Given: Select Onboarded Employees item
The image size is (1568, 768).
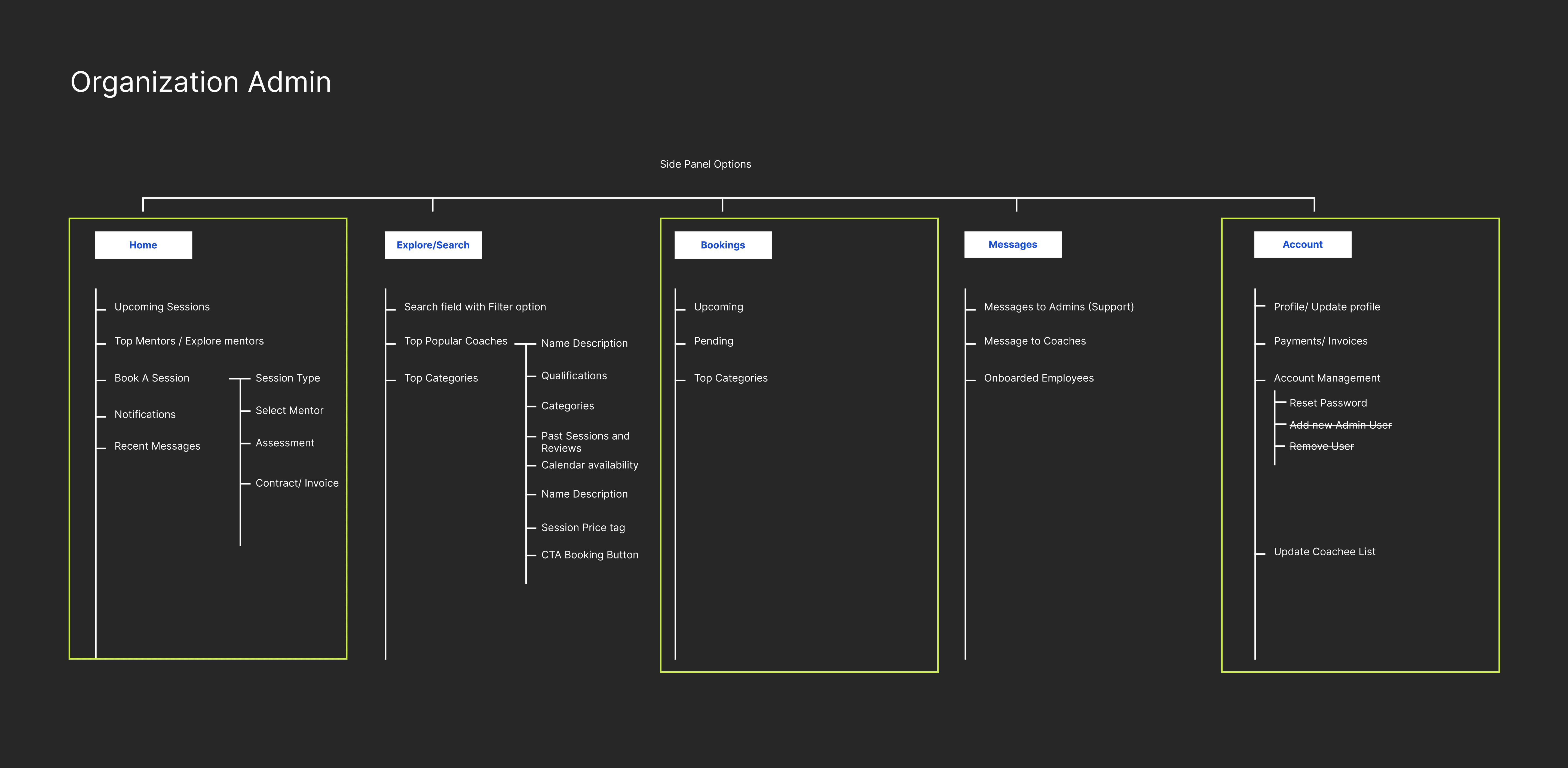Looking at the screenshot, I should pyautogui.click(x=1039, y=378).
